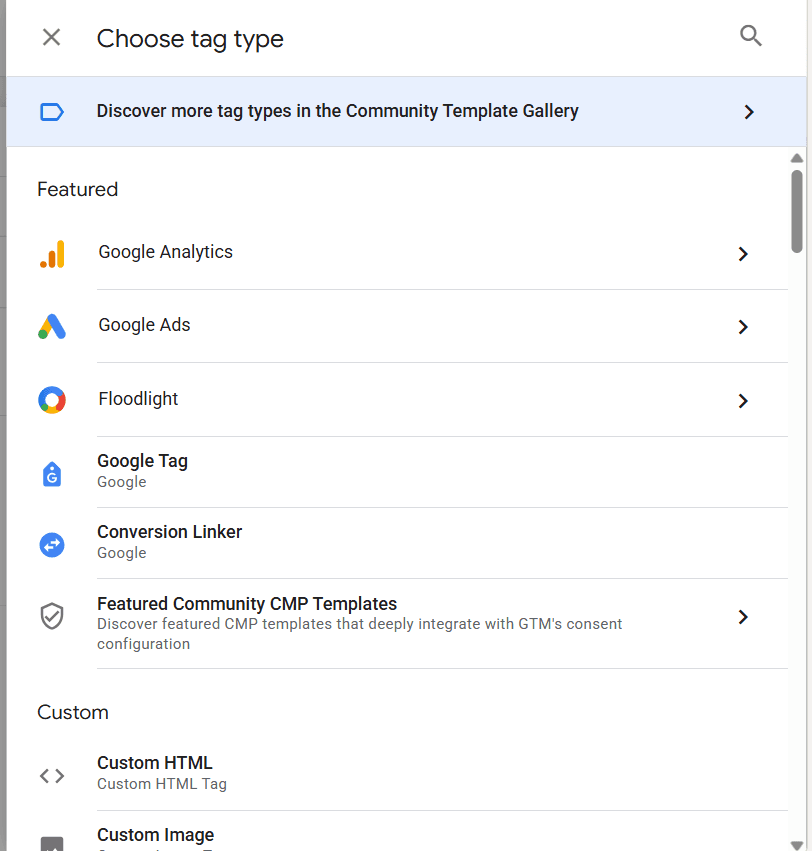Click the Floodlight ring icon
Image resolution: width=812 pixels, height=851 pixels.
pyautogui.click(x=52, y=400)
